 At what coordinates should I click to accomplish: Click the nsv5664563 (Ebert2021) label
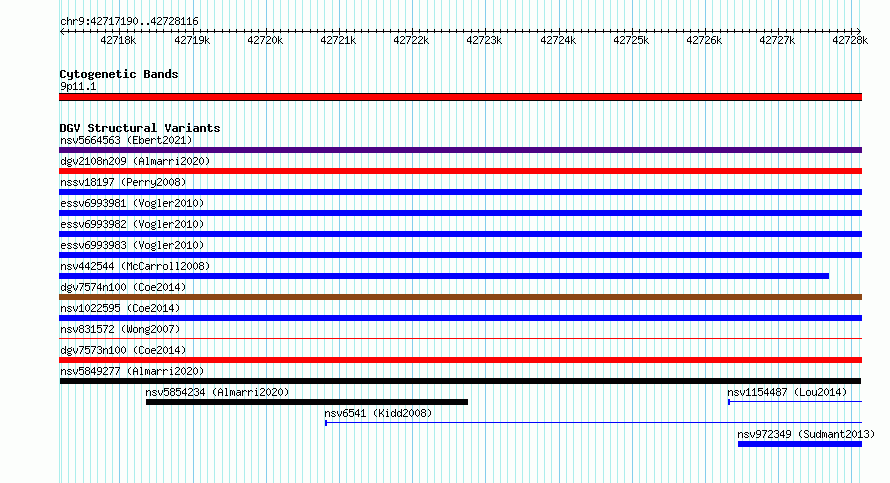126,140
